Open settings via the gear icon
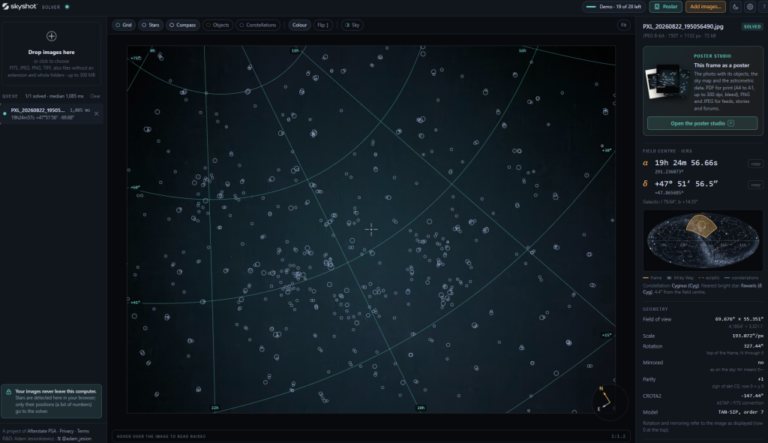 [750, 6]
